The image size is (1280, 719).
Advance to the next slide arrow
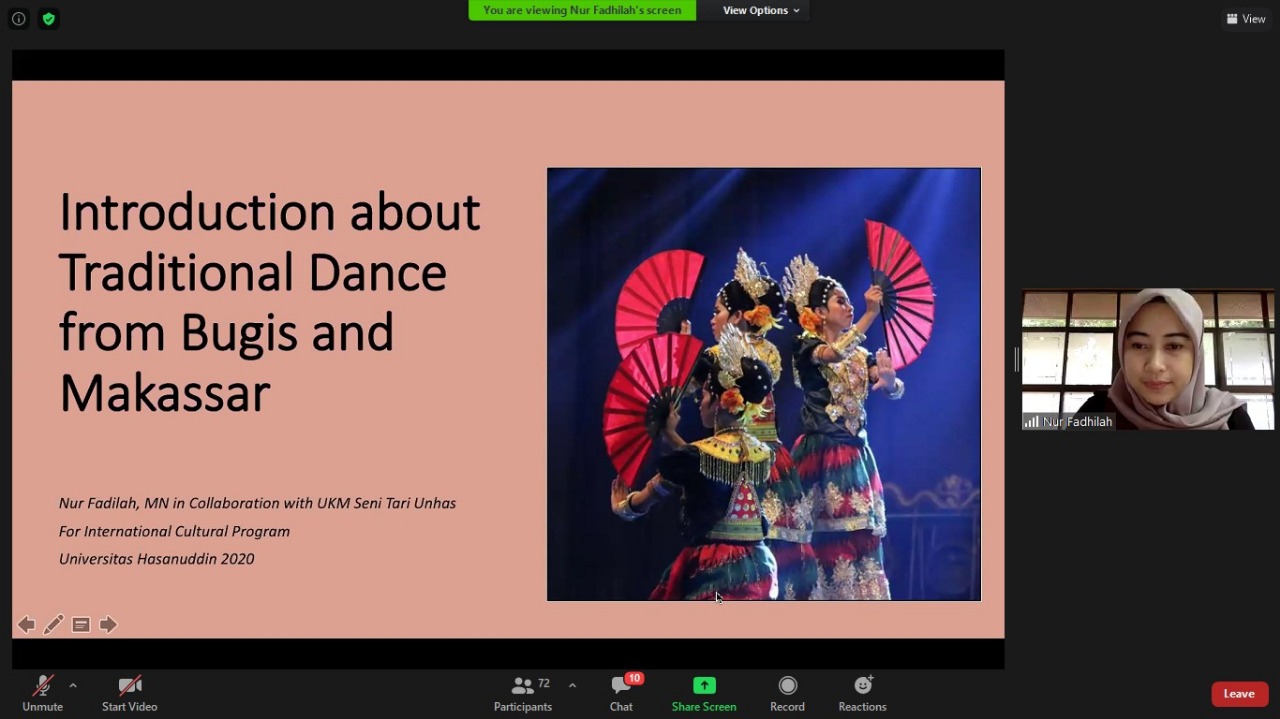click(108, 625)
